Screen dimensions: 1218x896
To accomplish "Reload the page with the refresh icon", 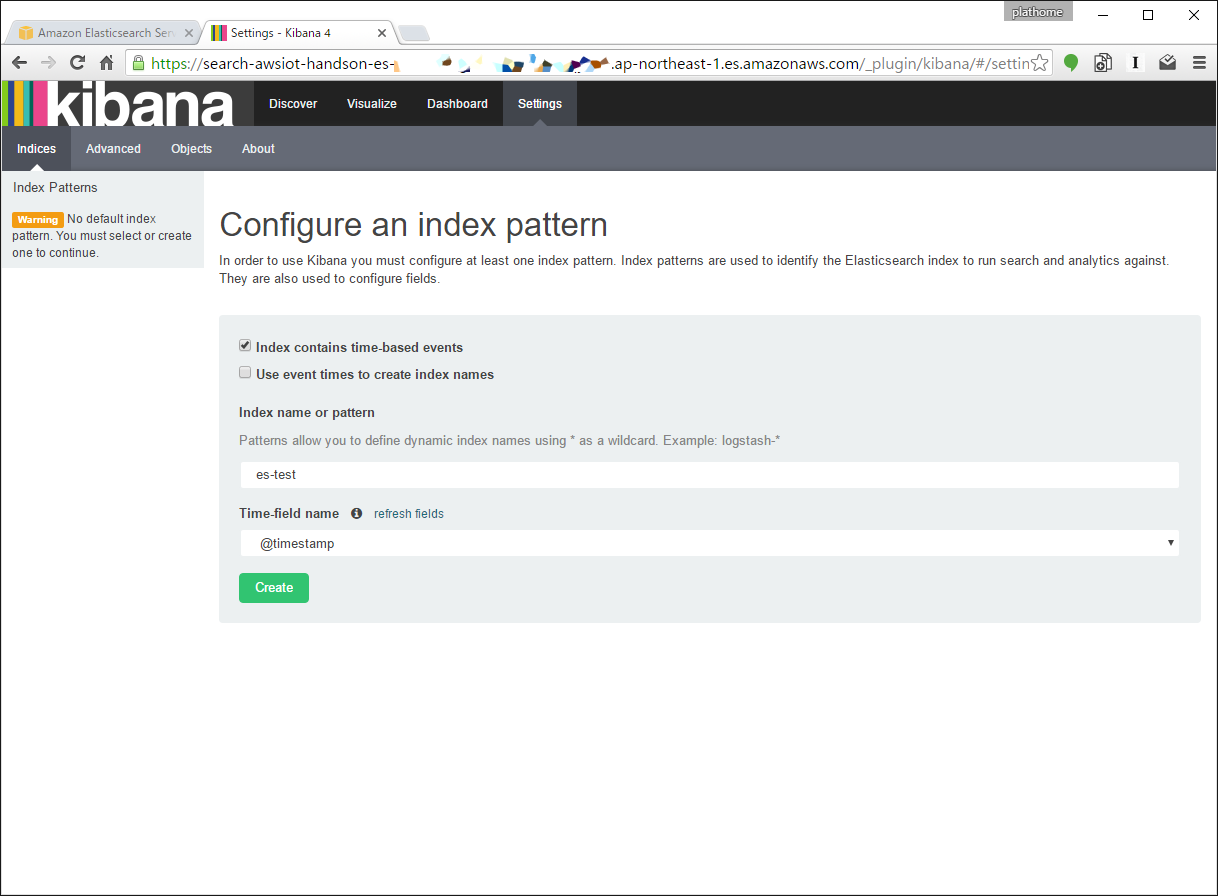I will click(x=77, y=63).
